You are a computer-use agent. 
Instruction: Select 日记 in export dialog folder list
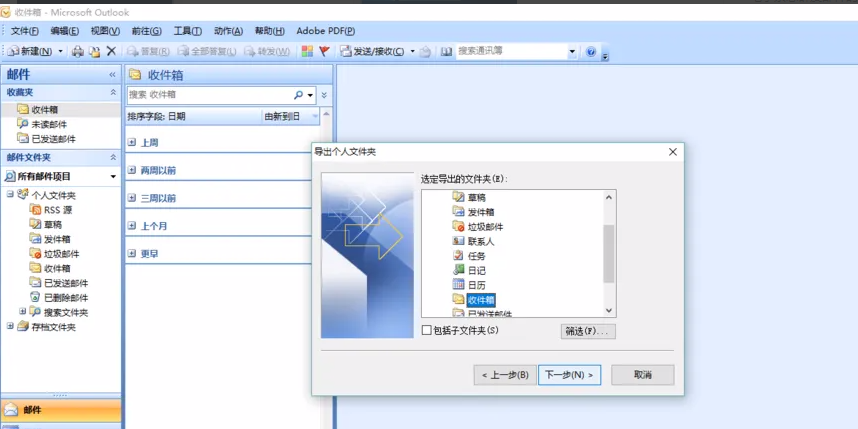(x=469, y=270)
